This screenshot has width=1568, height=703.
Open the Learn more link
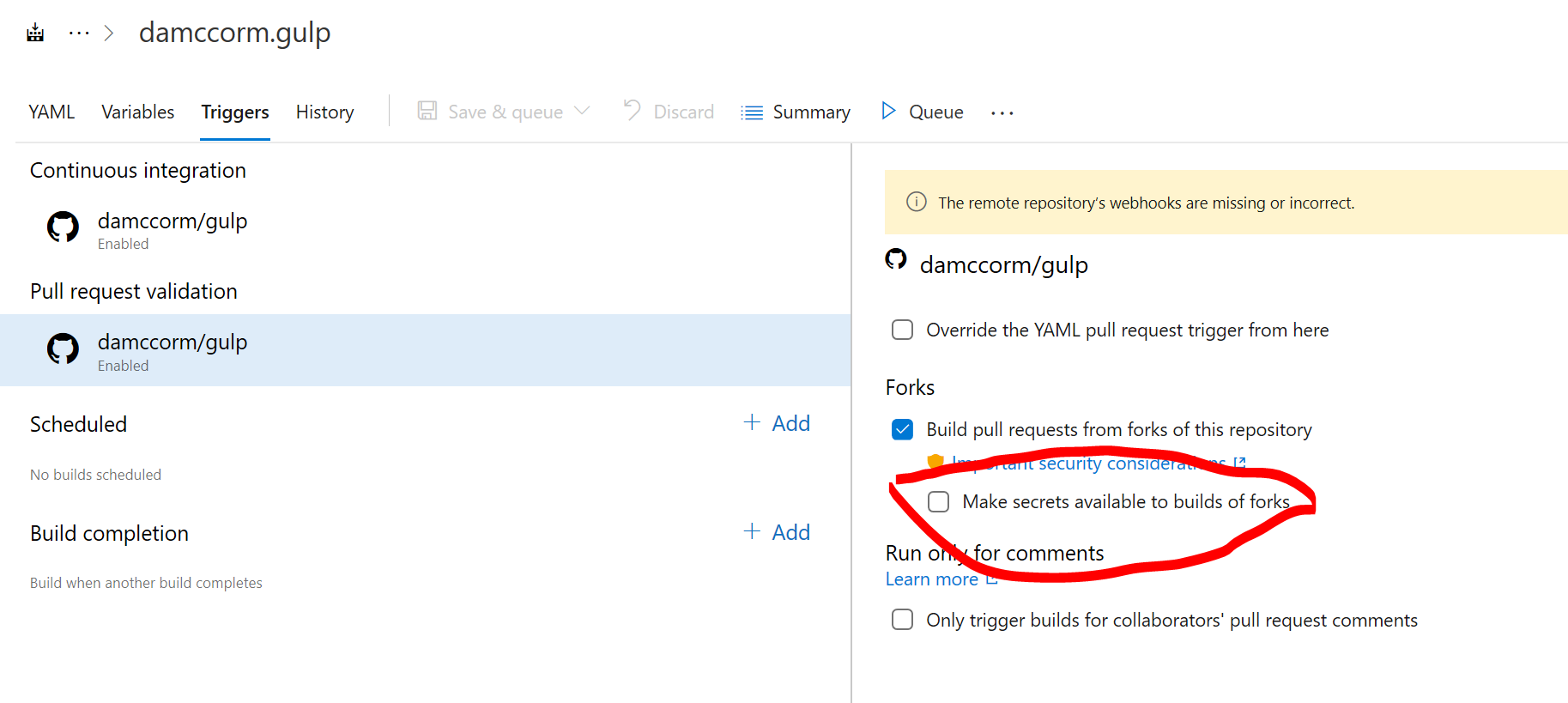click(932, 579)
